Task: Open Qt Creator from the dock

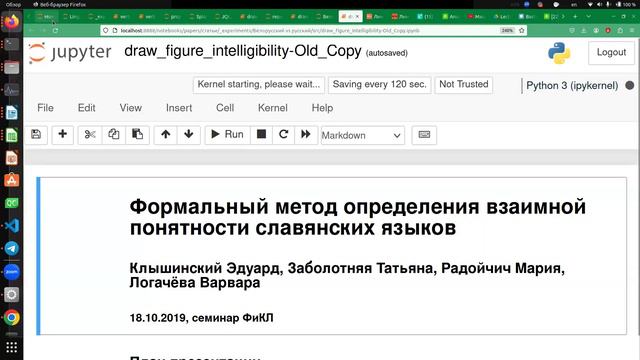Action: tap(11, 203)
